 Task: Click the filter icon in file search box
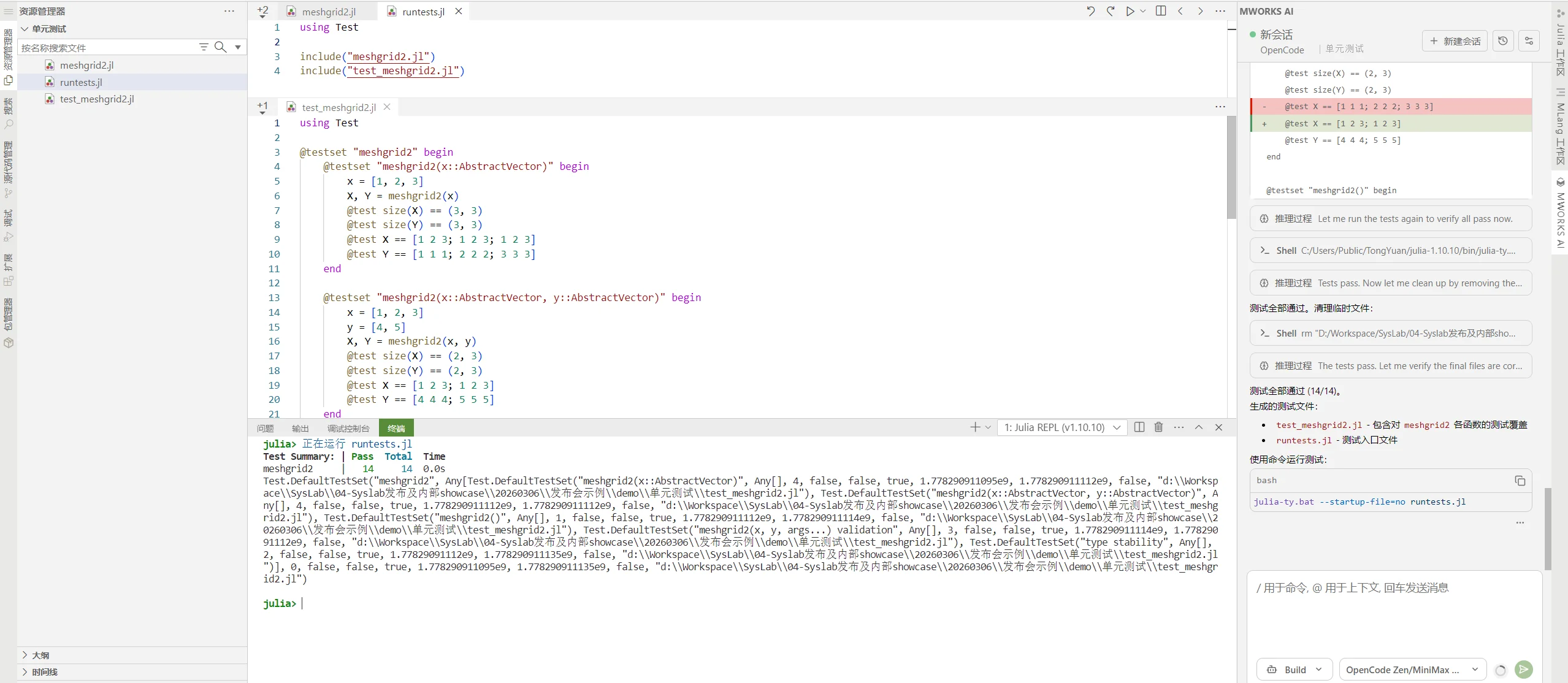pos(204,47)
